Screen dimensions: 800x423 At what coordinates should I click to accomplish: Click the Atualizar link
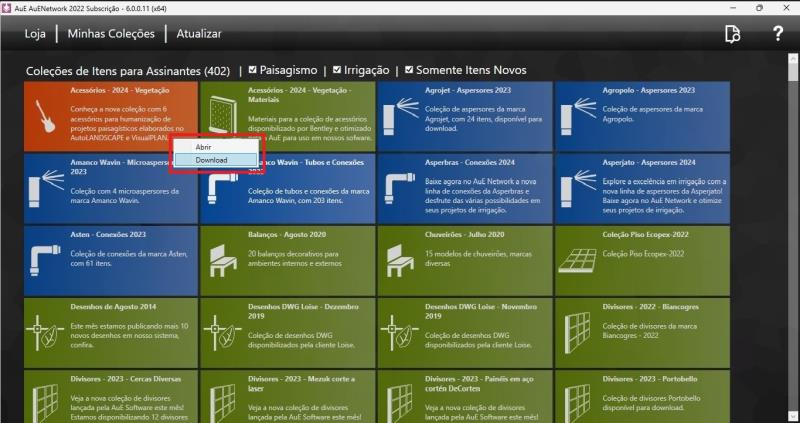coord(199,33)
